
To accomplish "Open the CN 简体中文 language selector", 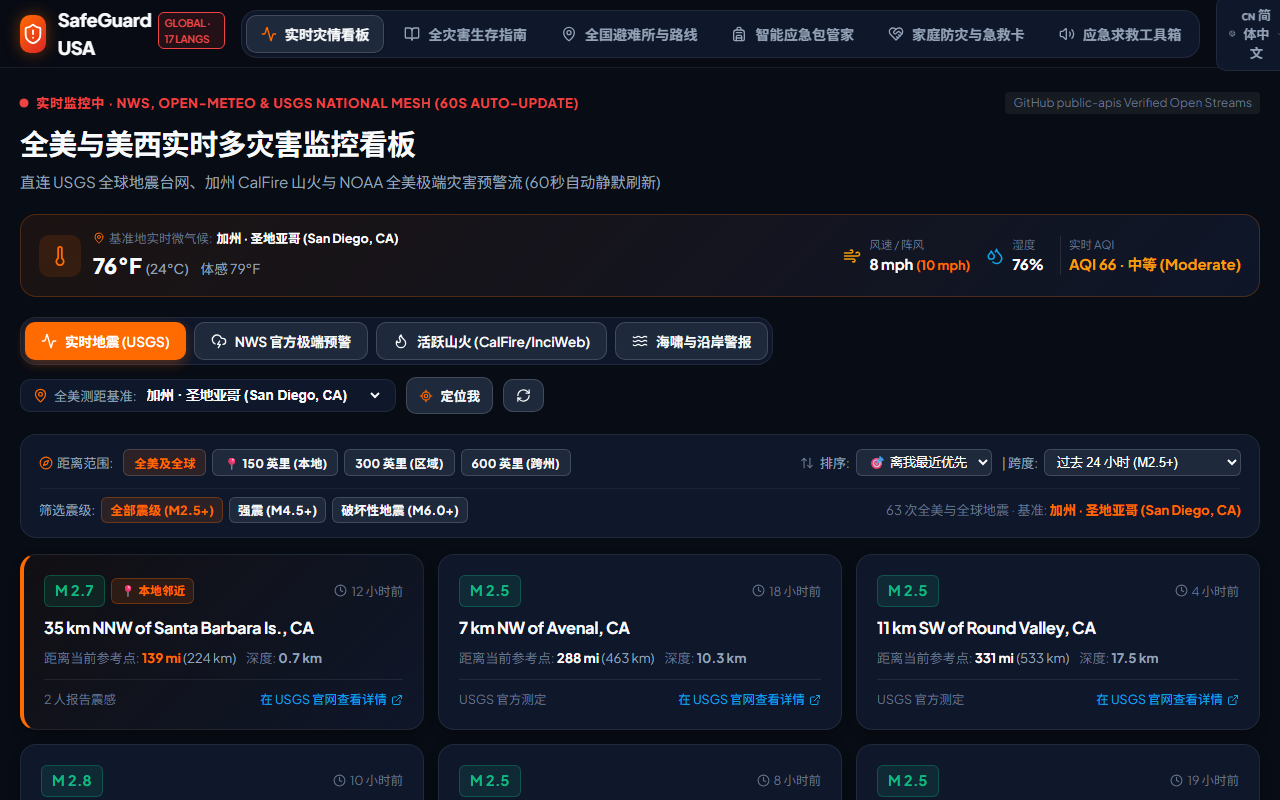I will point(1250,34).
